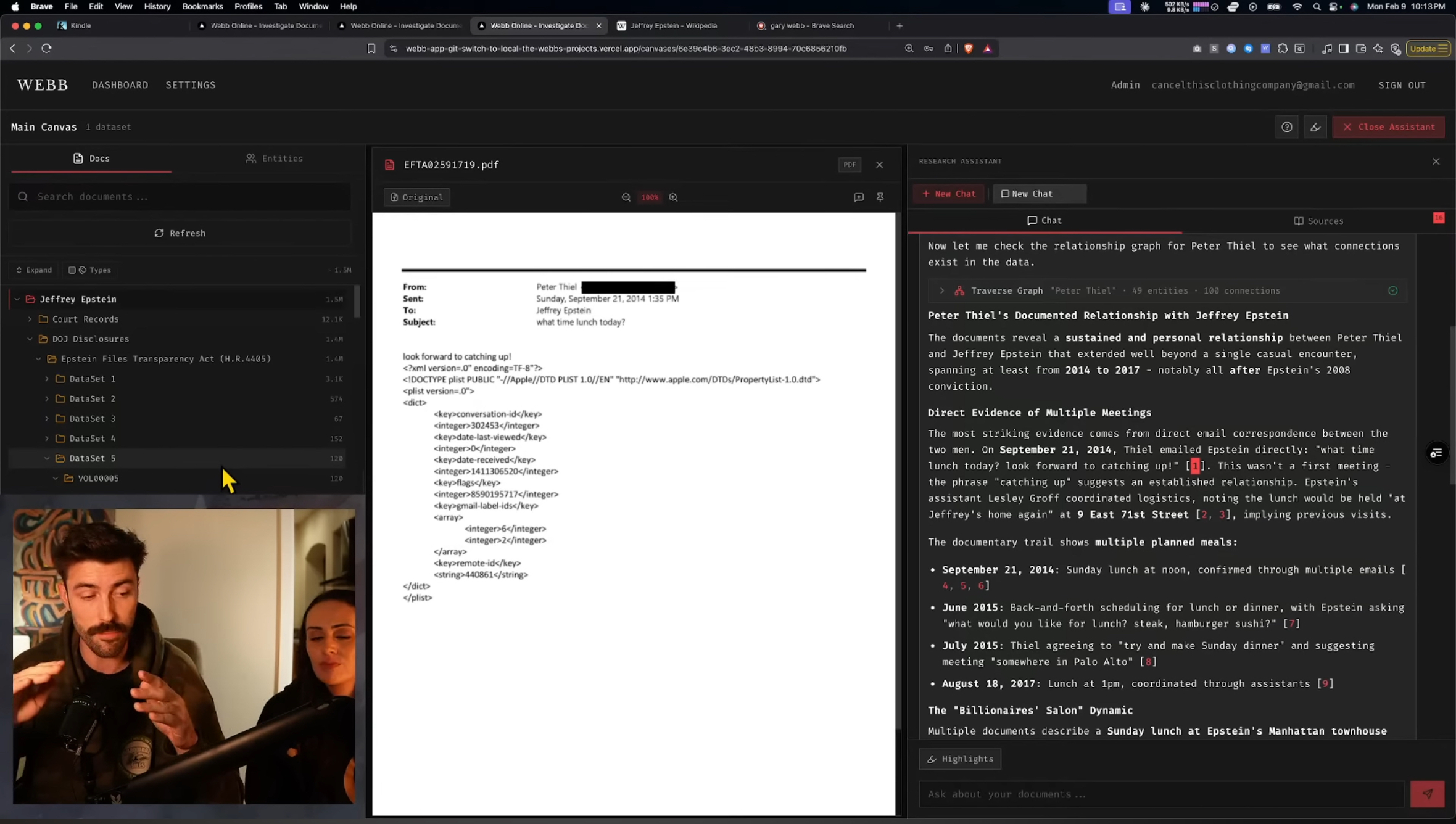Click the chat panel vertical scrollbar

(1451, 401)
